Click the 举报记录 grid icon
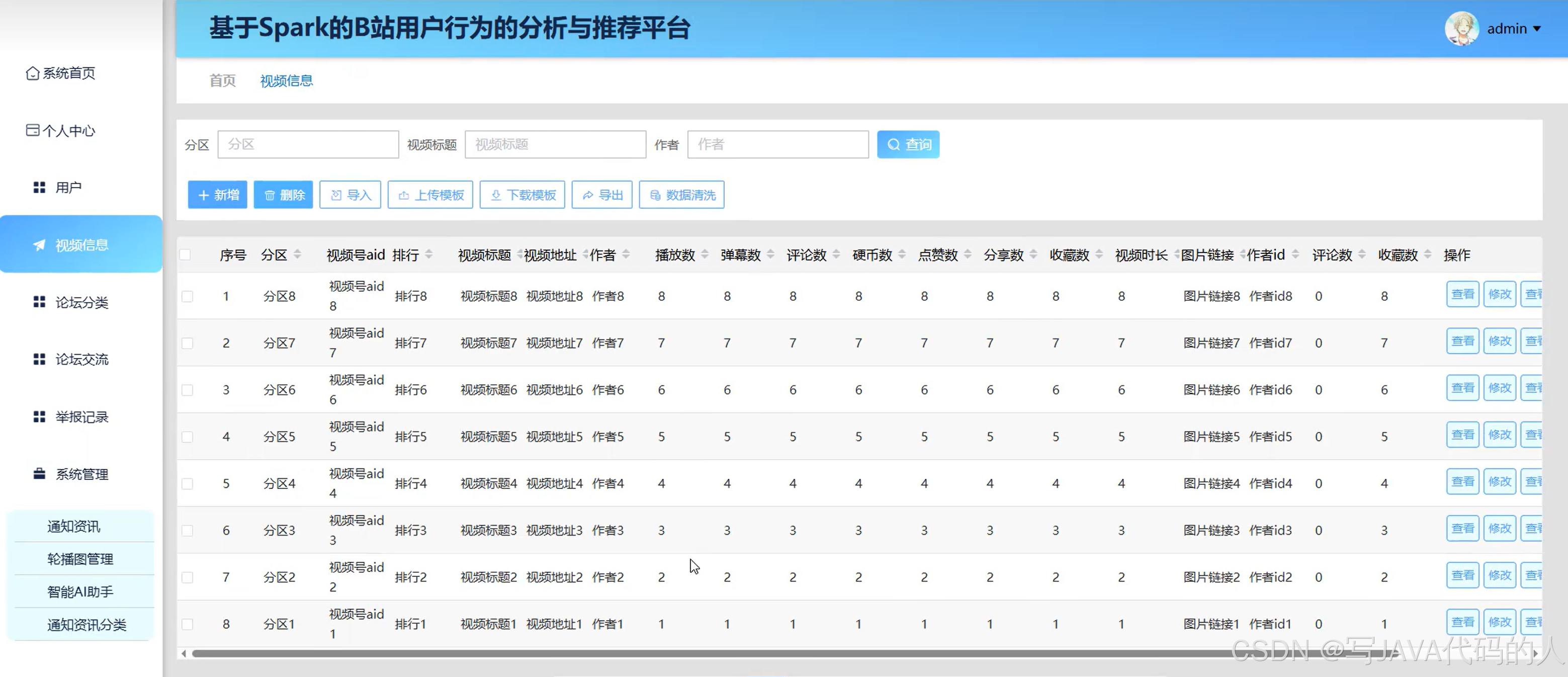 (x=40, y=416)
